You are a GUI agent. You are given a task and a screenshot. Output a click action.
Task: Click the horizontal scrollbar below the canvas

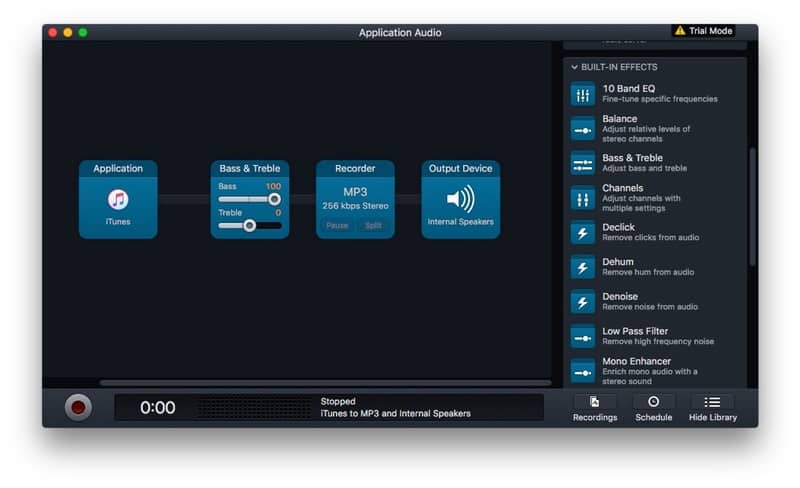click(326, 382)
